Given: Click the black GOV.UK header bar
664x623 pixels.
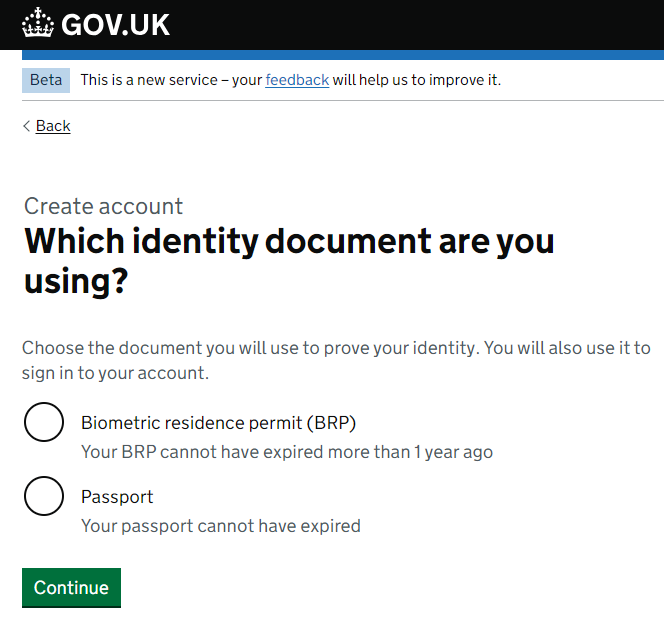Looking at the screenshot, I should 332,25.
